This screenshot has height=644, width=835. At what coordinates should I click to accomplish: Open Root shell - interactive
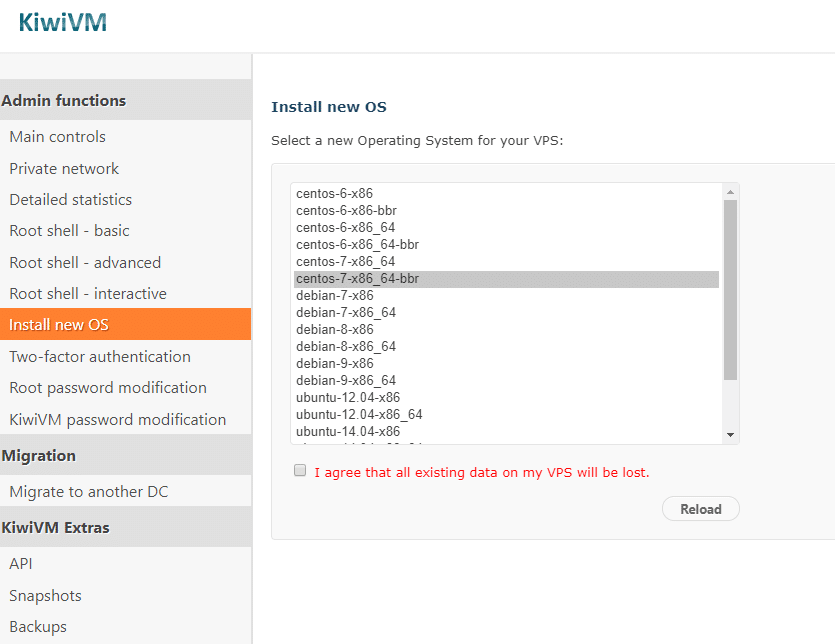pyautogui.click(x=88, y=294)
